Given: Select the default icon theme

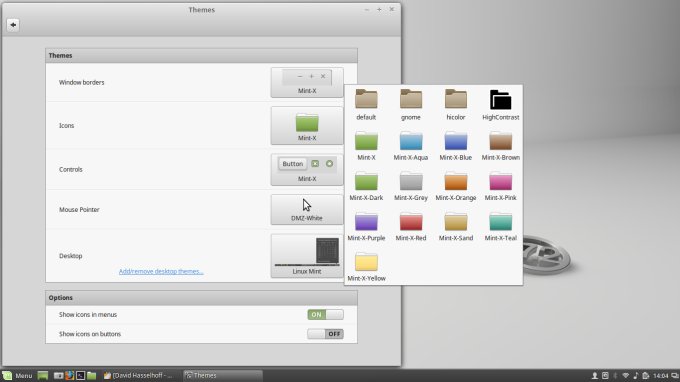Looking at the screenshot, I should (x=366, y=104).
